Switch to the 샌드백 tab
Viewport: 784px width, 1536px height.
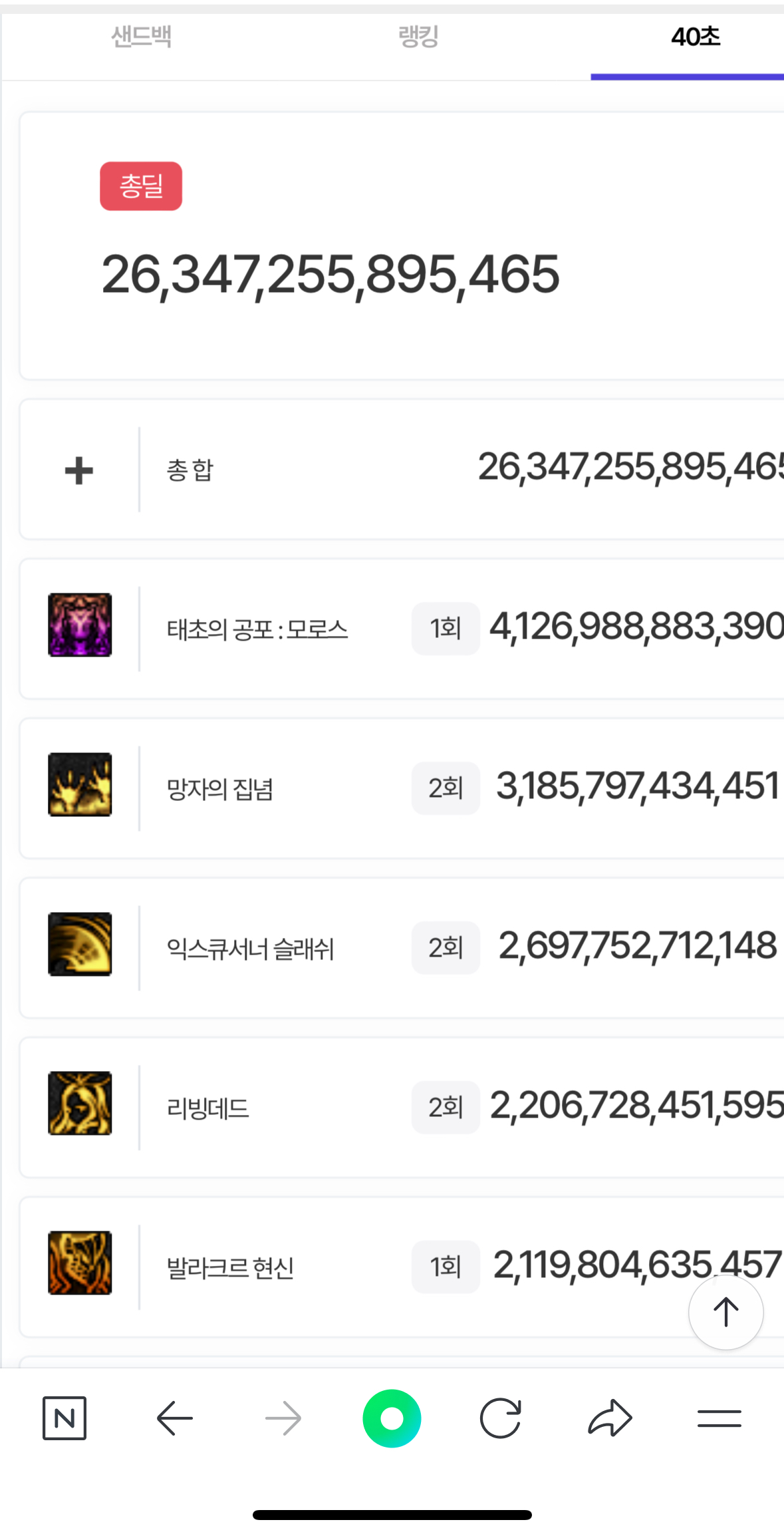[141, 37]
